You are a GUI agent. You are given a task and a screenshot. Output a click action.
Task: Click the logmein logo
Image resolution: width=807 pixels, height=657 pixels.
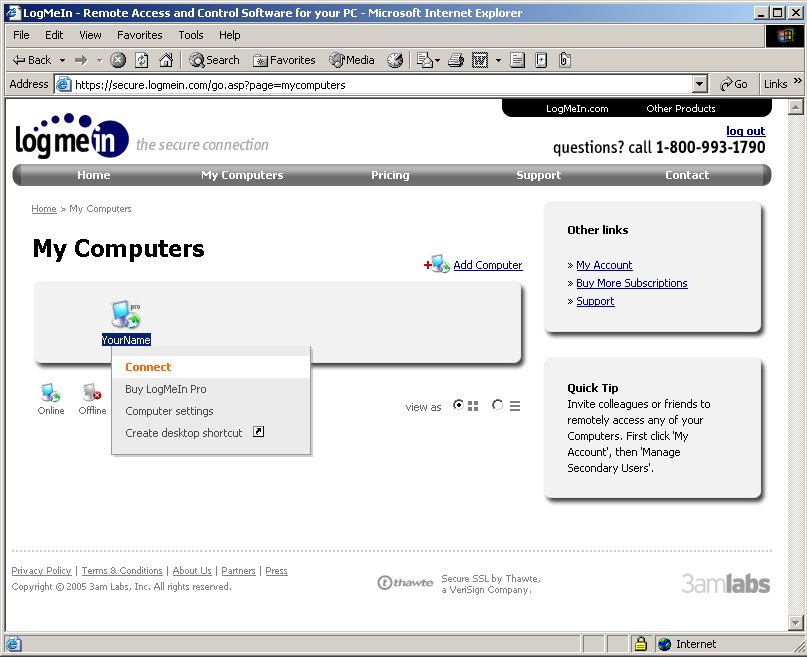coord(72,136)
